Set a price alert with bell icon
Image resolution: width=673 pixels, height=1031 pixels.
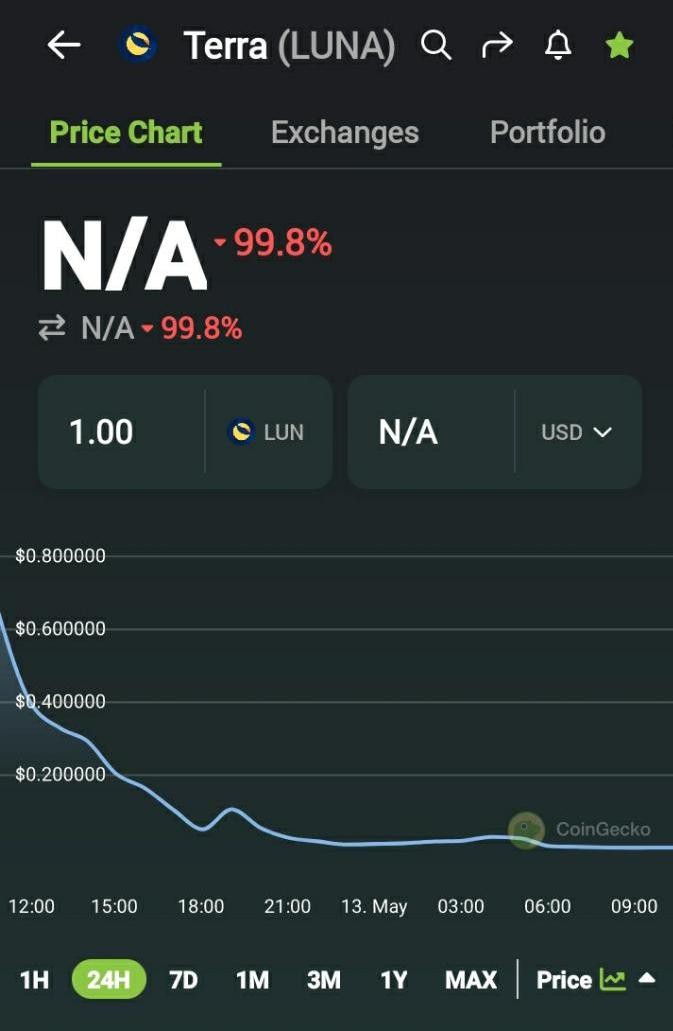click(558, 45)
